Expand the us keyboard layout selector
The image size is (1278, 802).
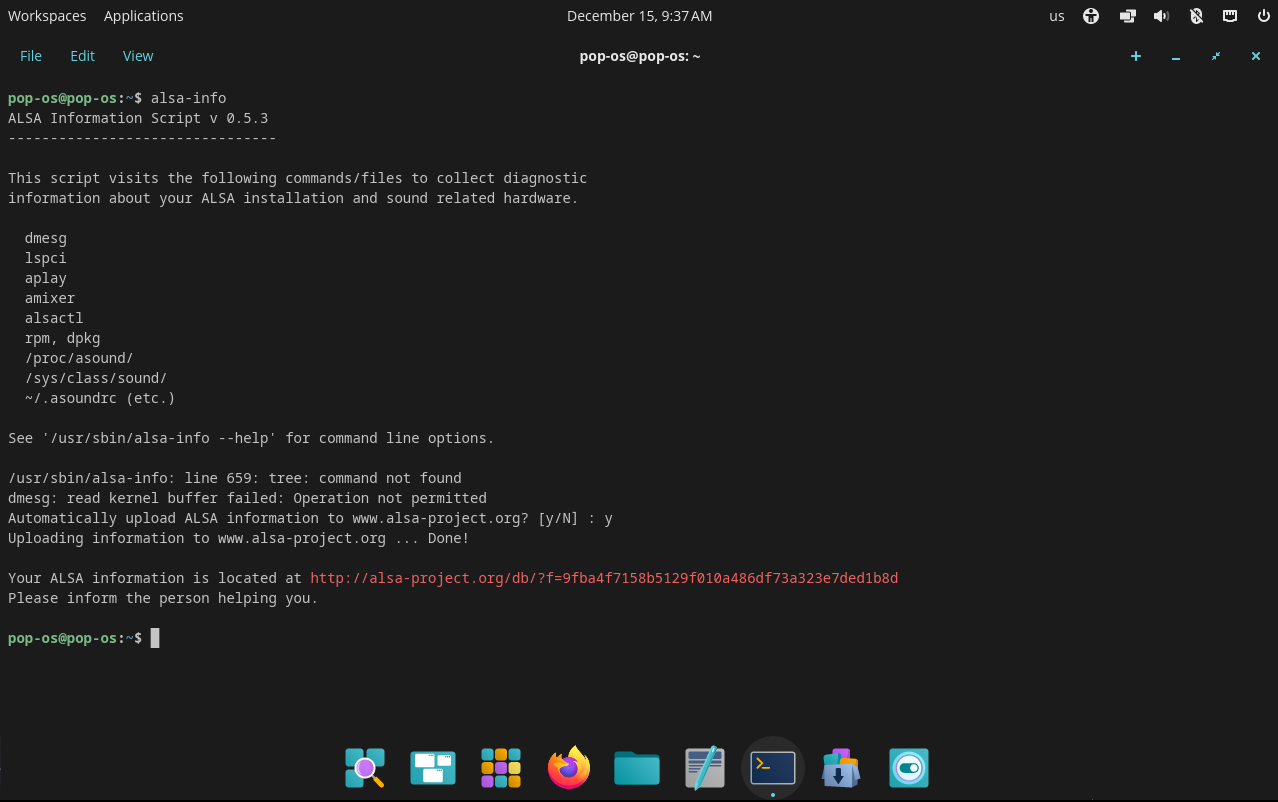tap(1056, 16)
